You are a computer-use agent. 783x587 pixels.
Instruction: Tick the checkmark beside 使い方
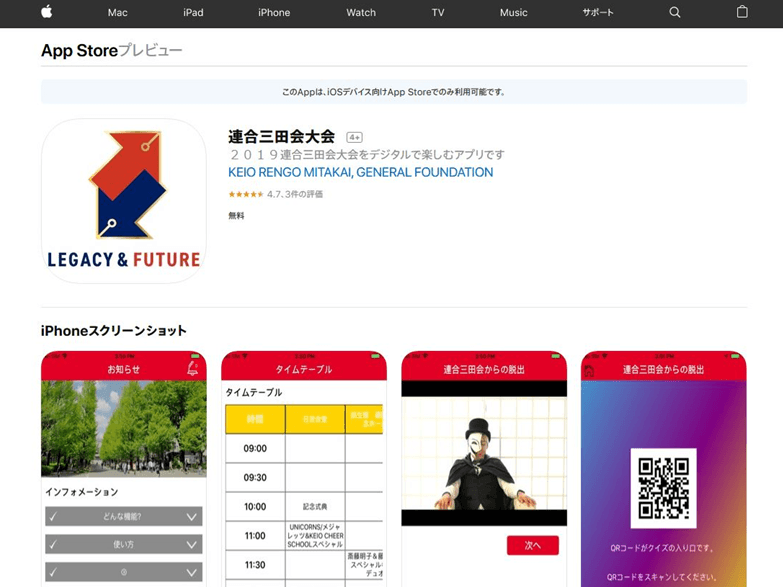(53, 545)
